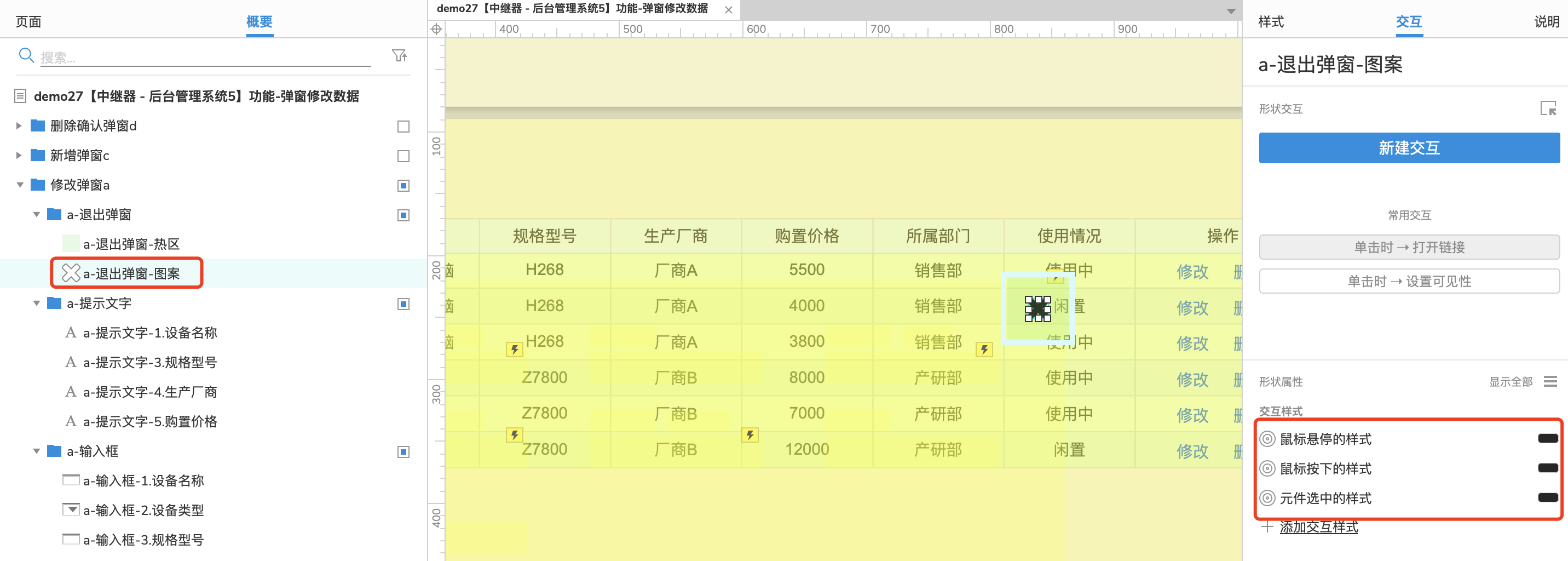Toggle visibility box for a-输入框

point(403,452)
